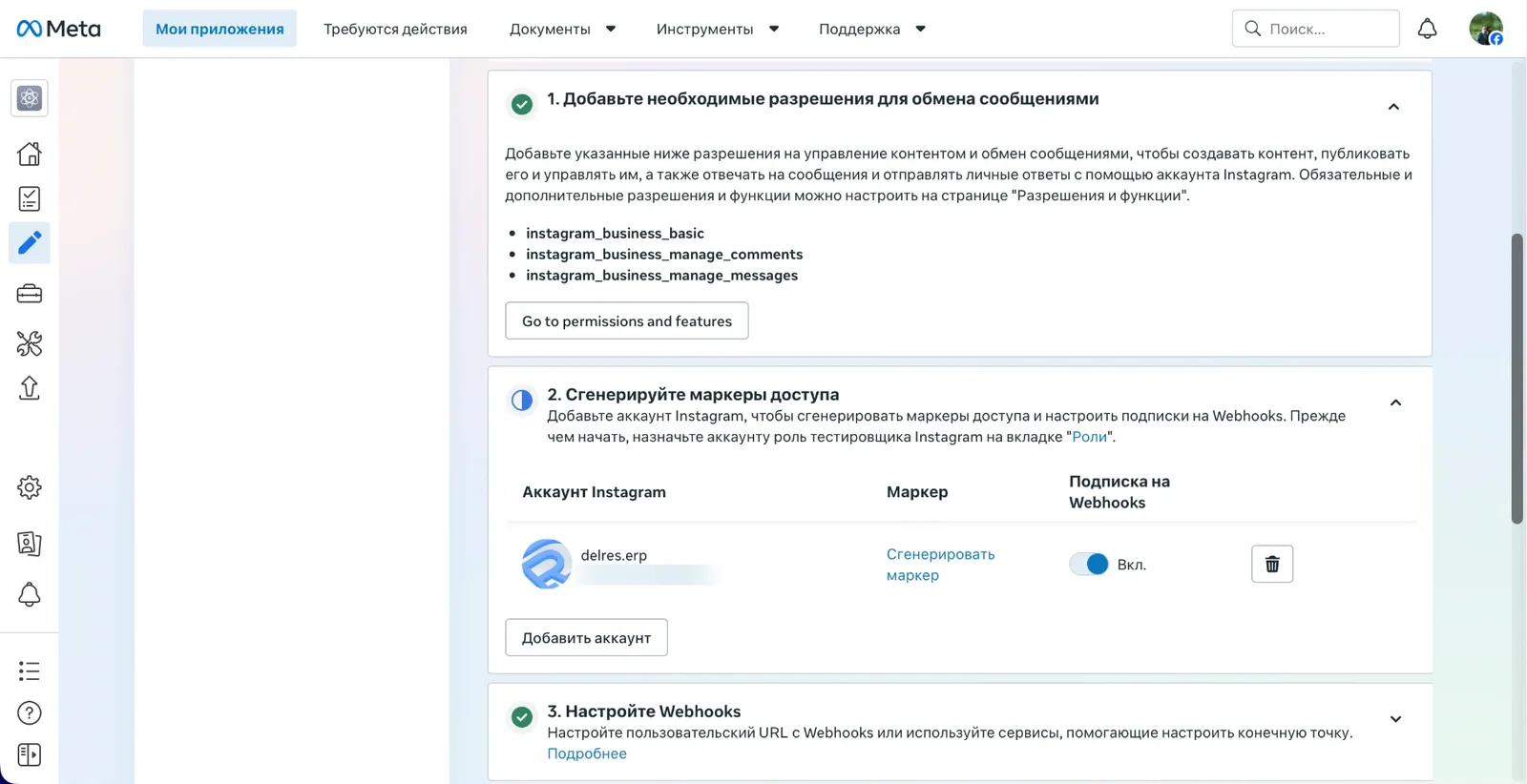Click the Добавить аккаунт button
1527x784 pixels.
(586, 638)
